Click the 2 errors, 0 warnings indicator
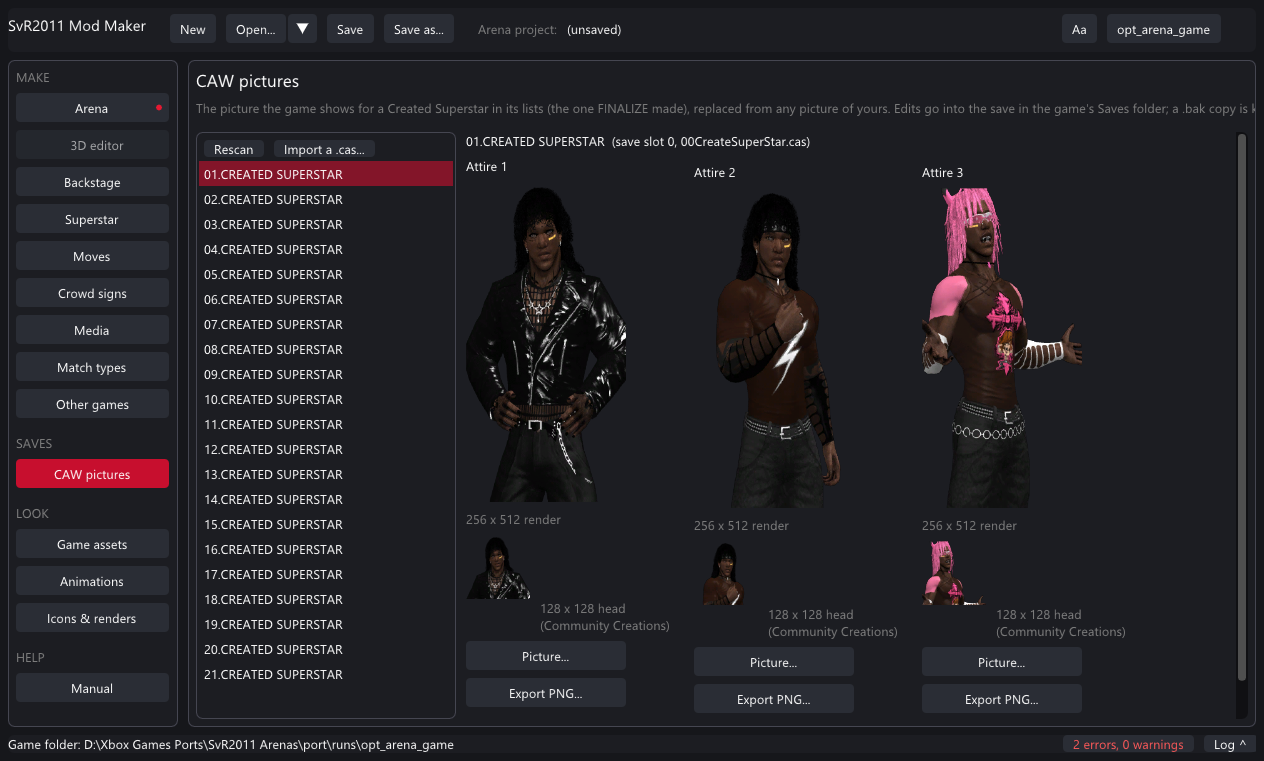Image resolution: width=1264 pixels, height=761 pixels. pyautogui.click(x=1128, y=744)
